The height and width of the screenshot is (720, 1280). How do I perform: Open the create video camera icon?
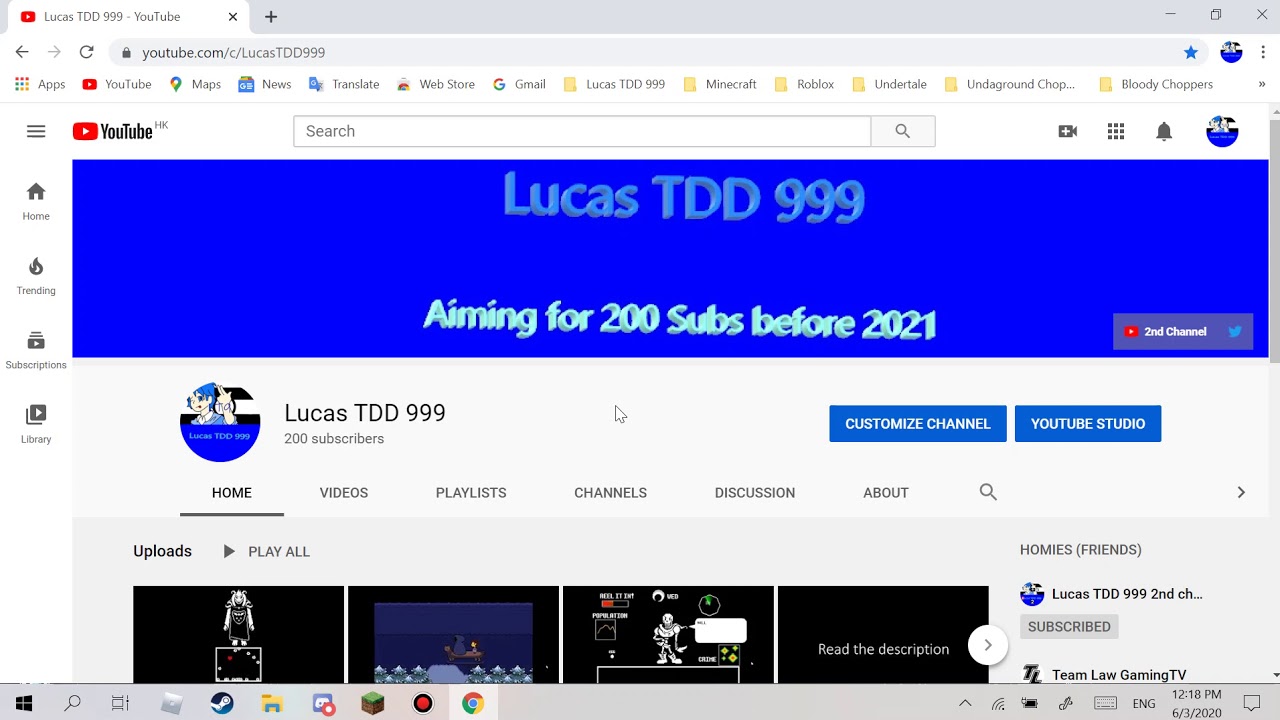tap(1068, 131)
